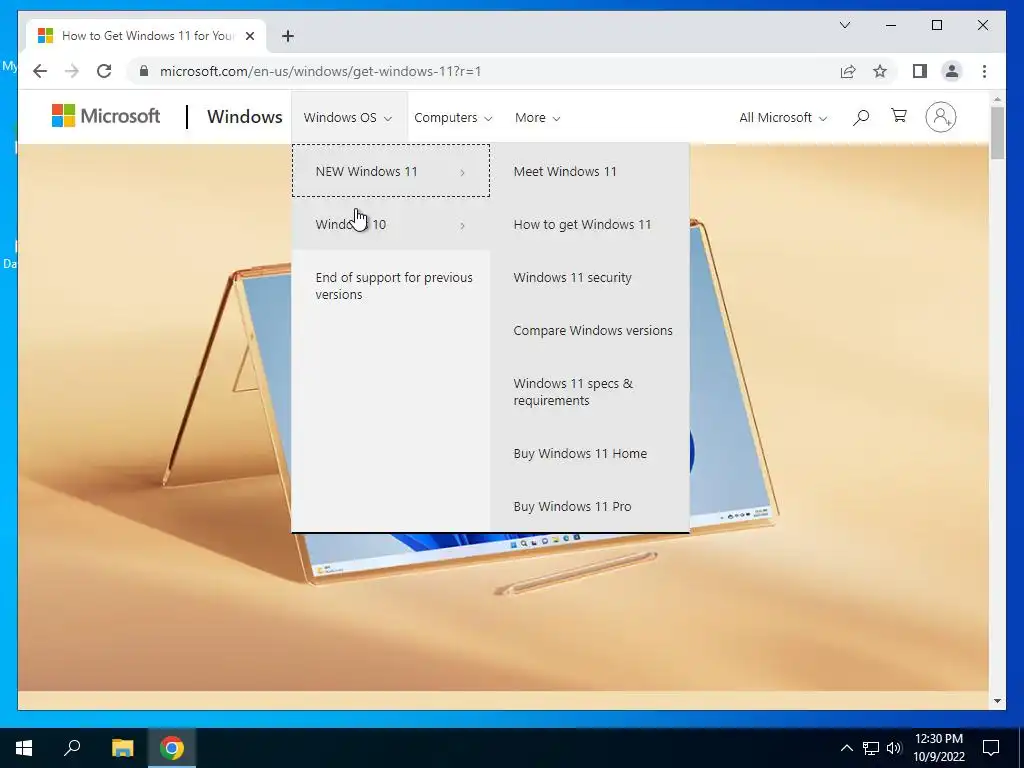
Task: Click the volume speaker tray icon
Action: coord(894,748)
